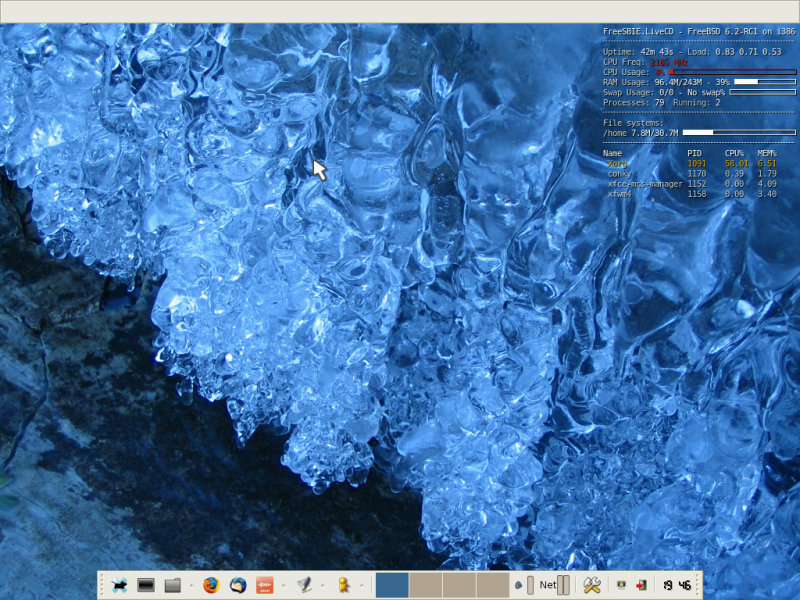Viewport: 800px width, 600px height.
Task: Open the file manager folder icon
Action: (172, 585)
